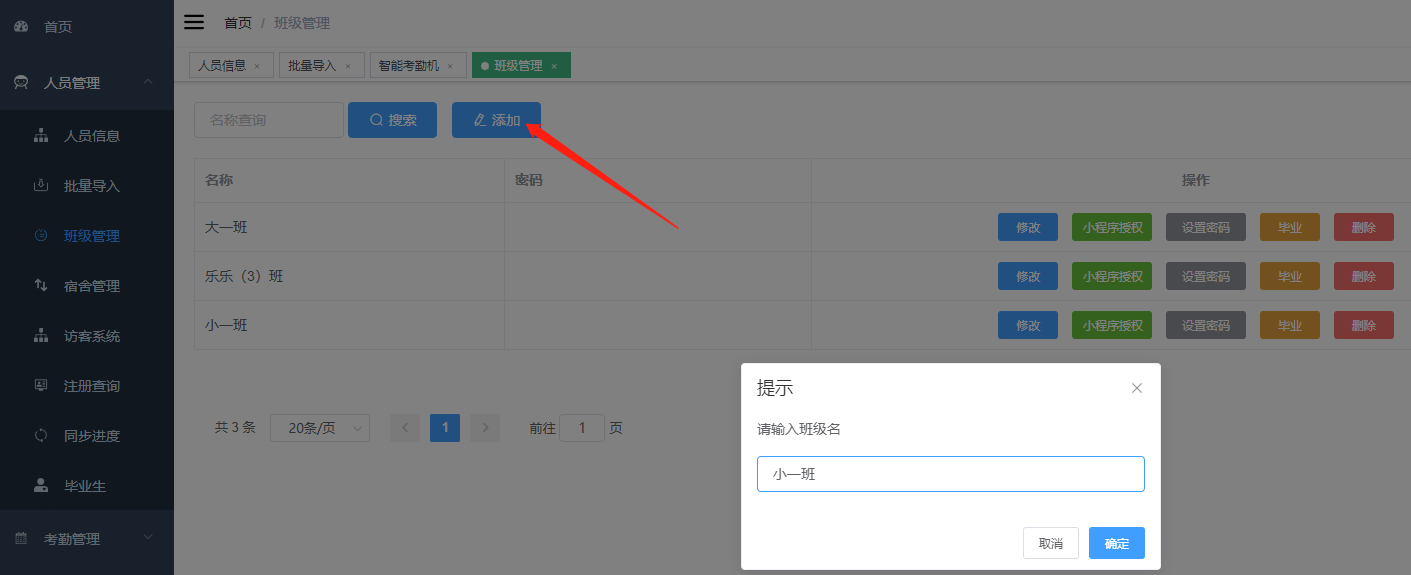Image resolution: width=1411 pixels, height=575 pixels.
Task: Click 删除 for 大一班
Action: [1364, 227]
